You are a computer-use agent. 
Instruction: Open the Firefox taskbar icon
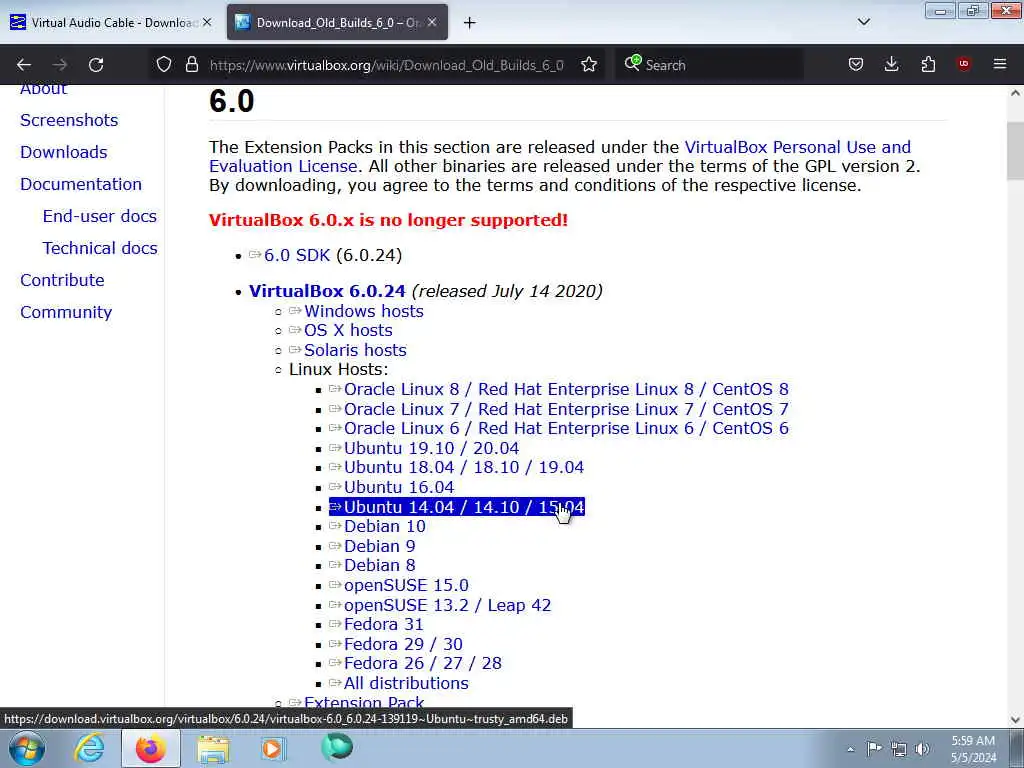[x=151, y=748]
